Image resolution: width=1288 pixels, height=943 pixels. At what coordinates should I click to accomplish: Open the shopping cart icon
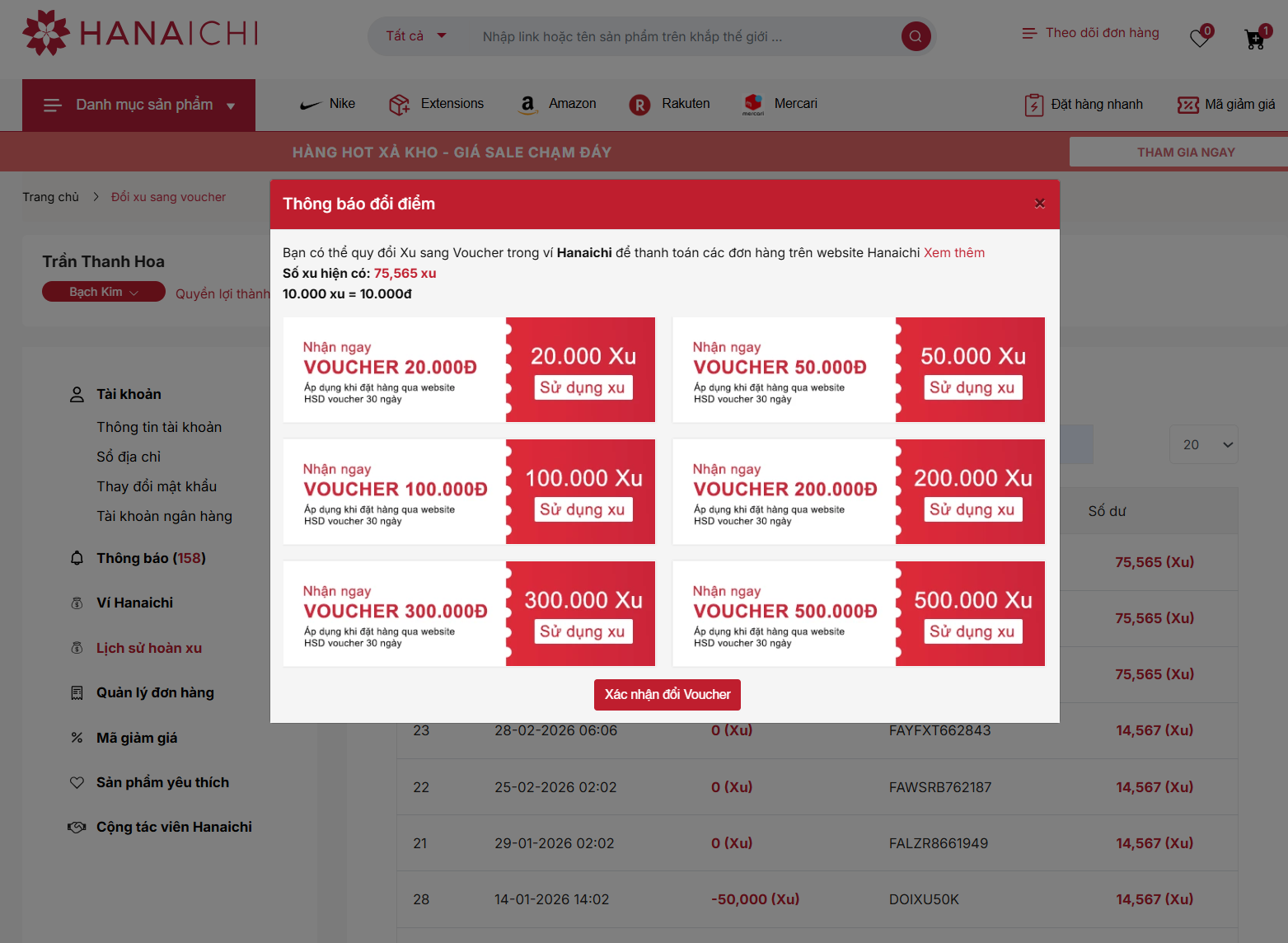click(x=1255, y=39)
